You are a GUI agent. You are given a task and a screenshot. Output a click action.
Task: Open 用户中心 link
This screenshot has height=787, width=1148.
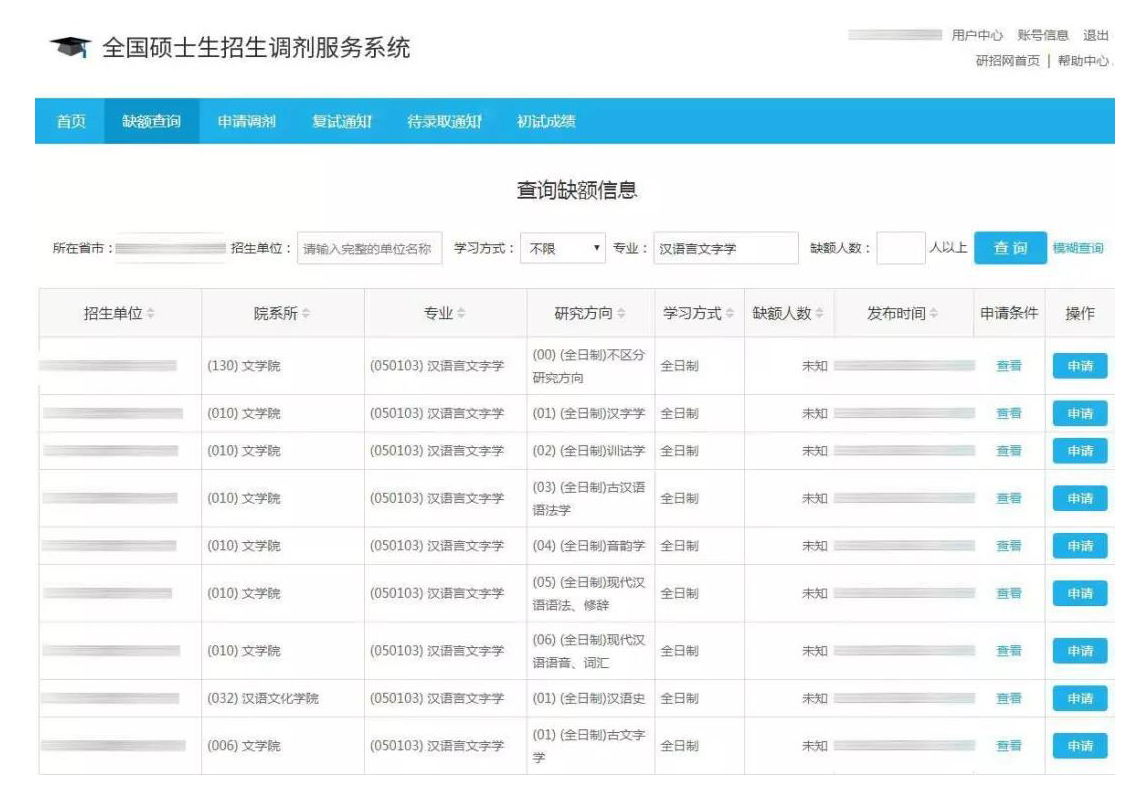(x=977, y=35)
